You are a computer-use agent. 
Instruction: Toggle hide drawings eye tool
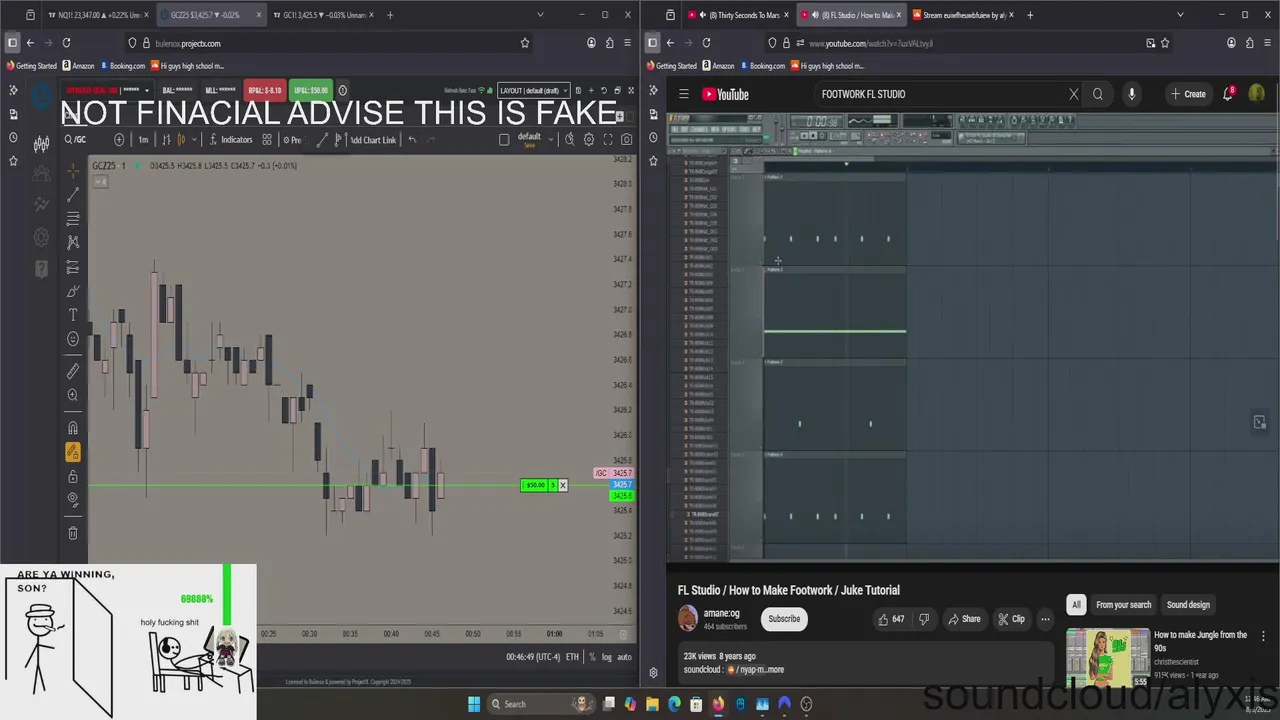tap(73, 500)
